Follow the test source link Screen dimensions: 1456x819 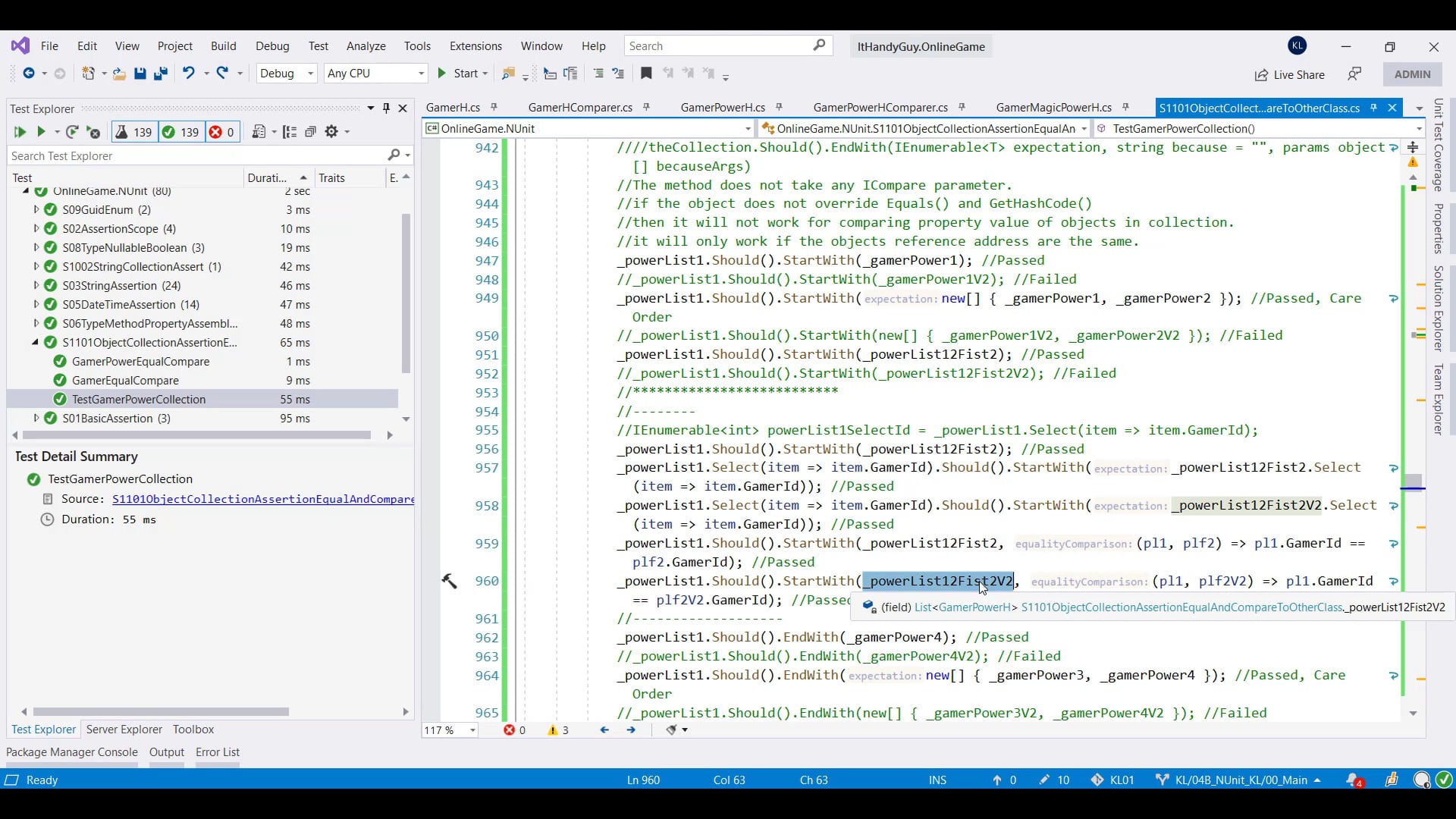(262, 499)
